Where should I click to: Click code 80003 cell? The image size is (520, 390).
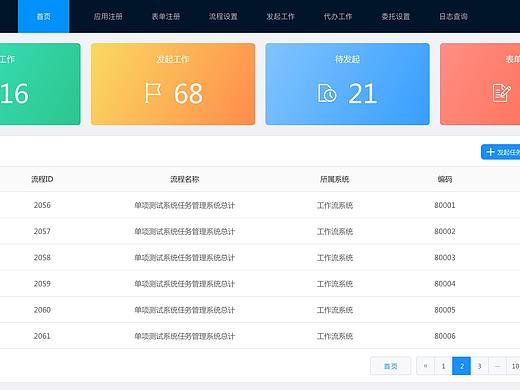[445, 257]
